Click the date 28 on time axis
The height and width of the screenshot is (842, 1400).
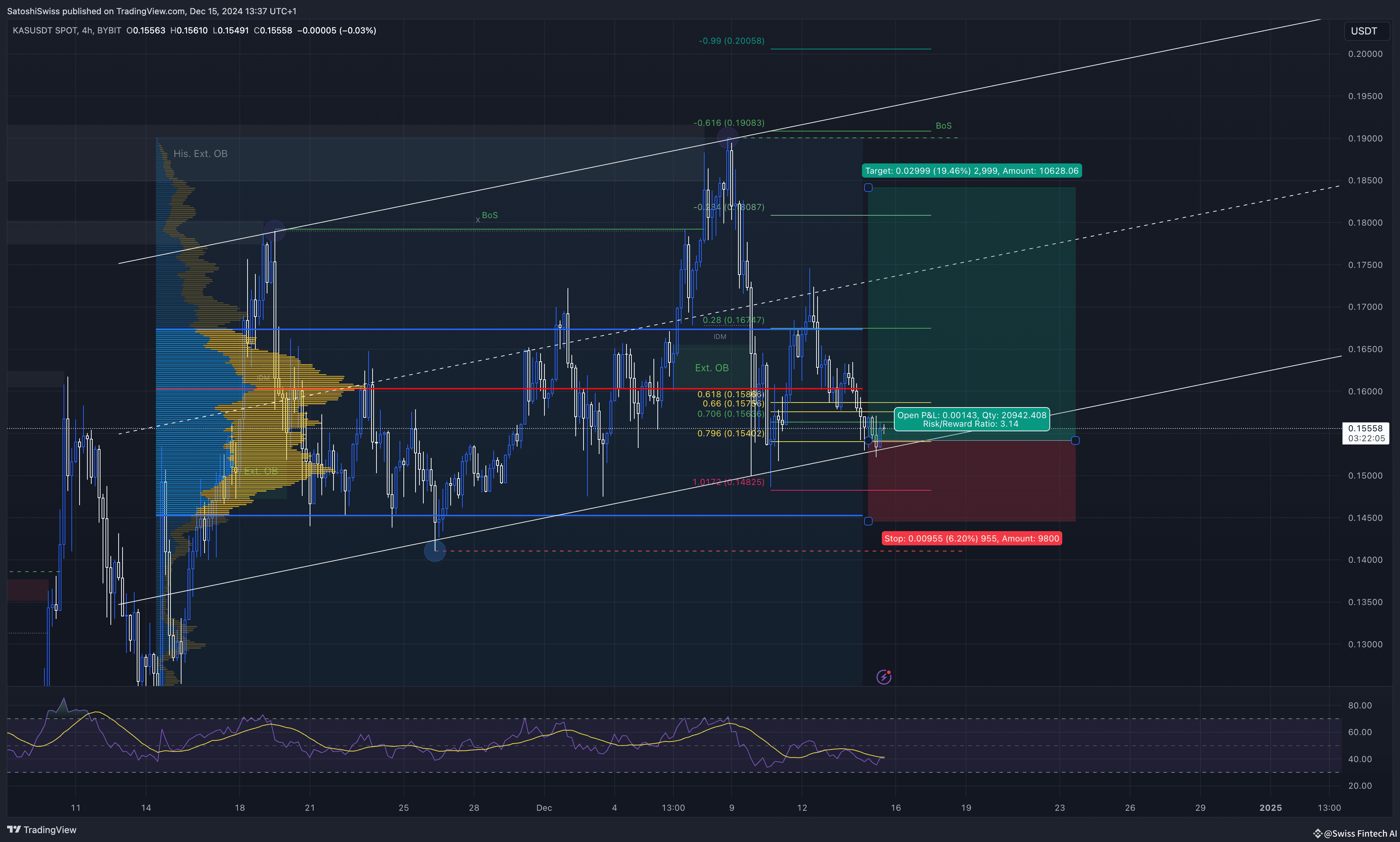coord(474,808)
